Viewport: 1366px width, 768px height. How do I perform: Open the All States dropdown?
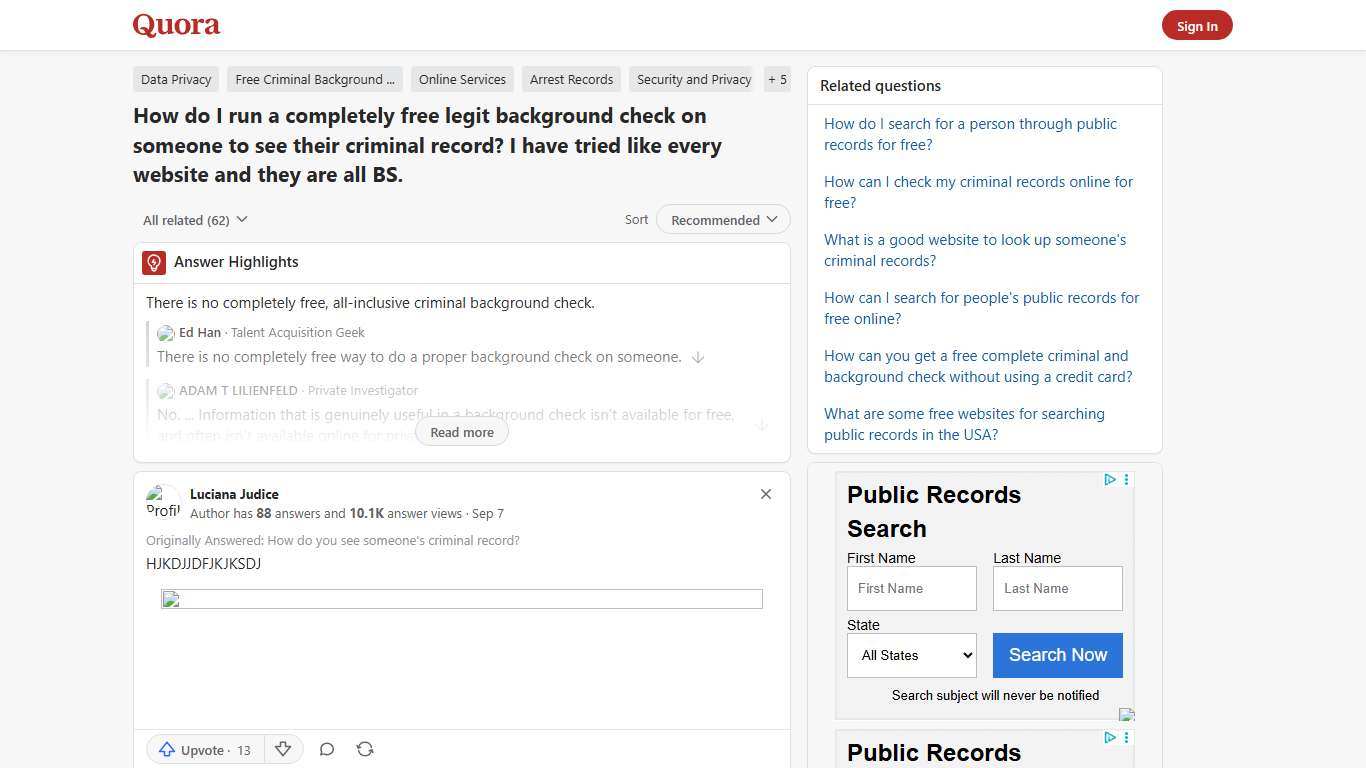[911, 655]
